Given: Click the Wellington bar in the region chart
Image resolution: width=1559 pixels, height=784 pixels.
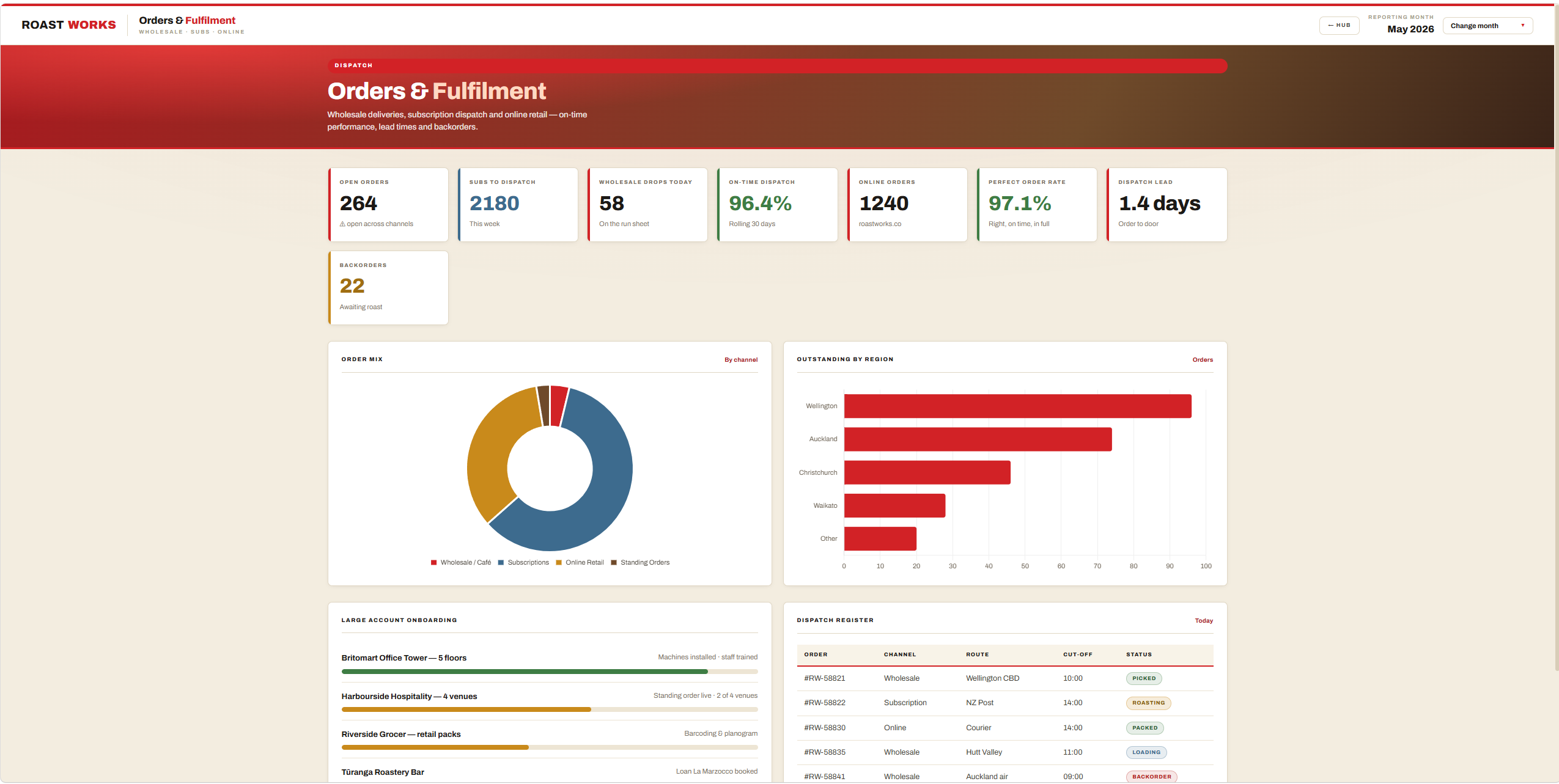Looking at the screenshot, I should [x=1017, y=406].
